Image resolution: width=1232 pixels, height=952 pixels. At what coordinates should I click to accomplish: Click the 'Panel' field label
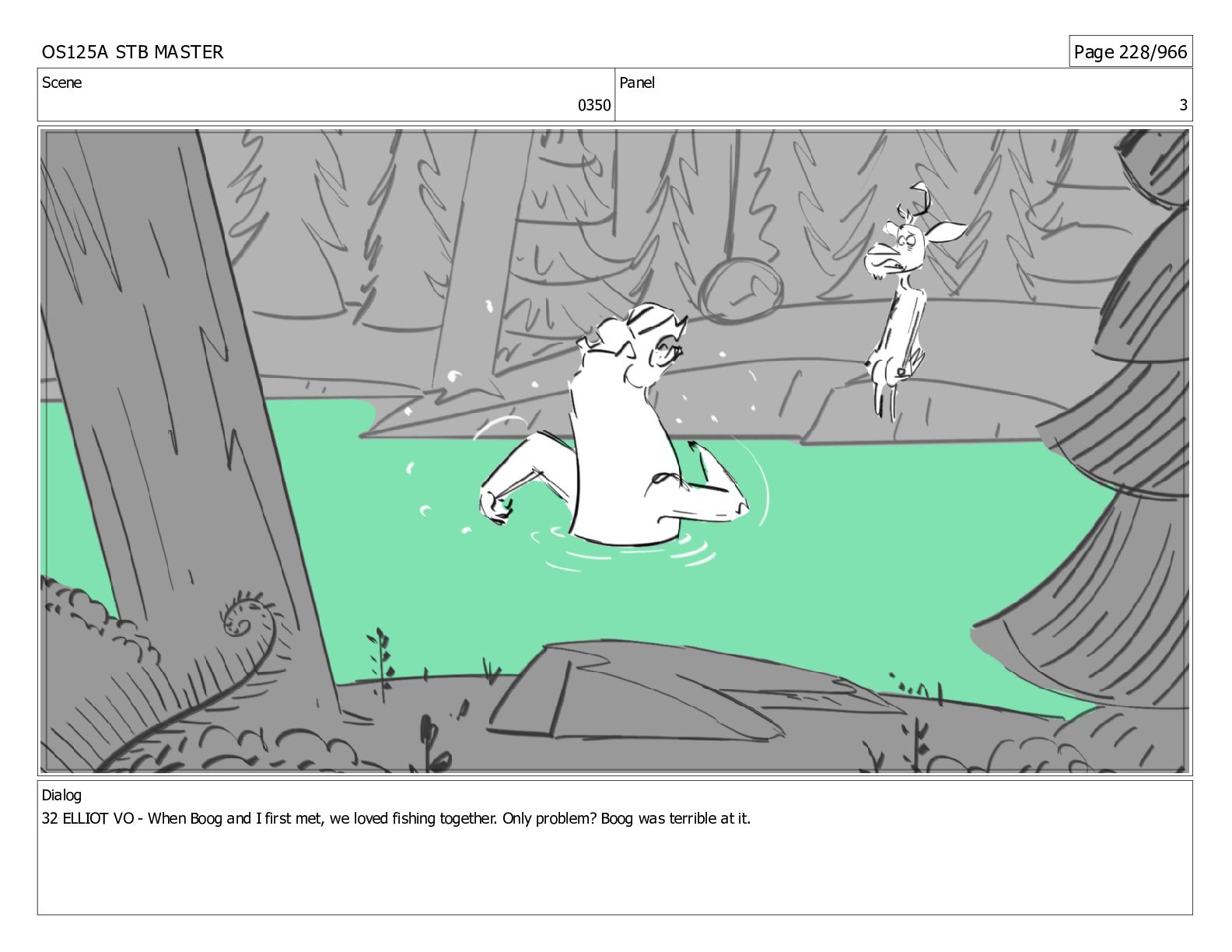point(637,82)
